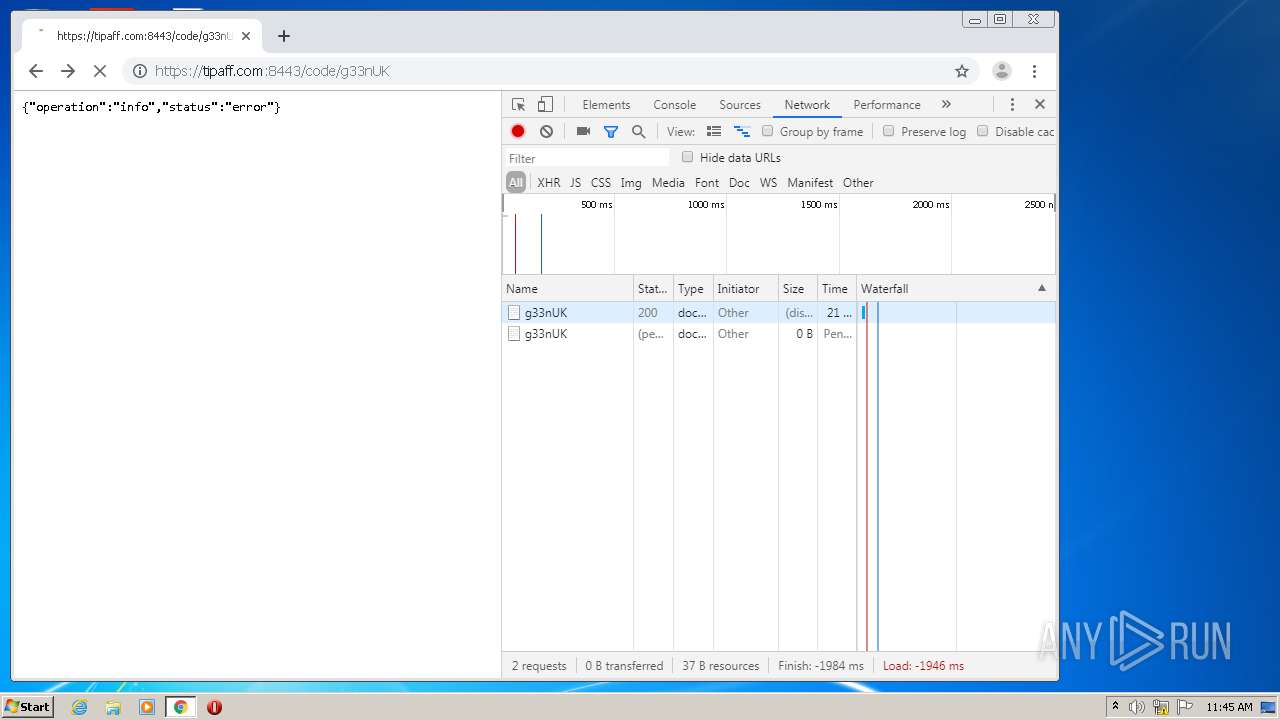Activate the inspect element picker

click(x=518, y=104)
